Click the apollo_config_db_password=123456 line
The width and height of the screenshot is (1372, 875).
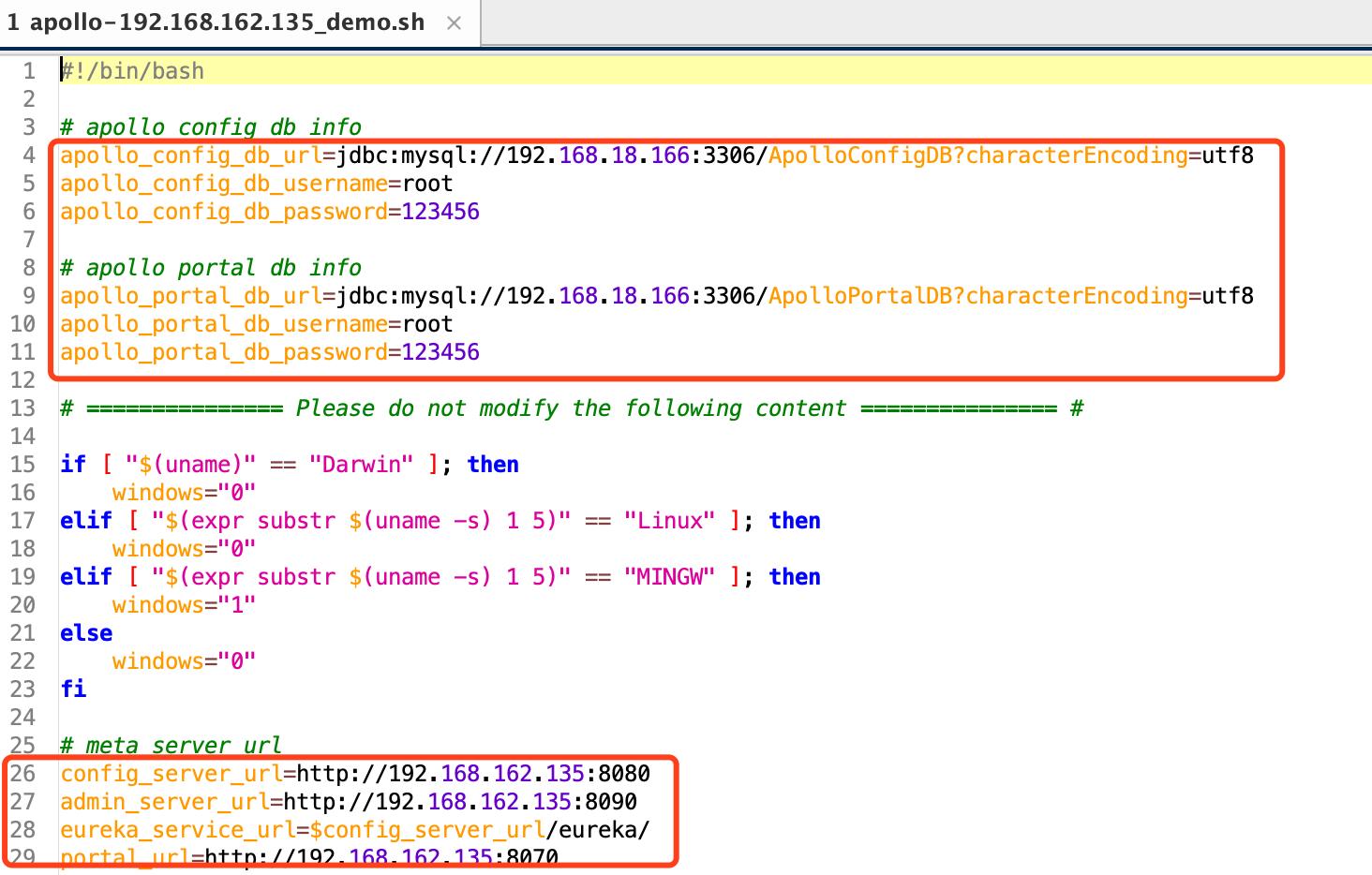click(x=270, y=212)
